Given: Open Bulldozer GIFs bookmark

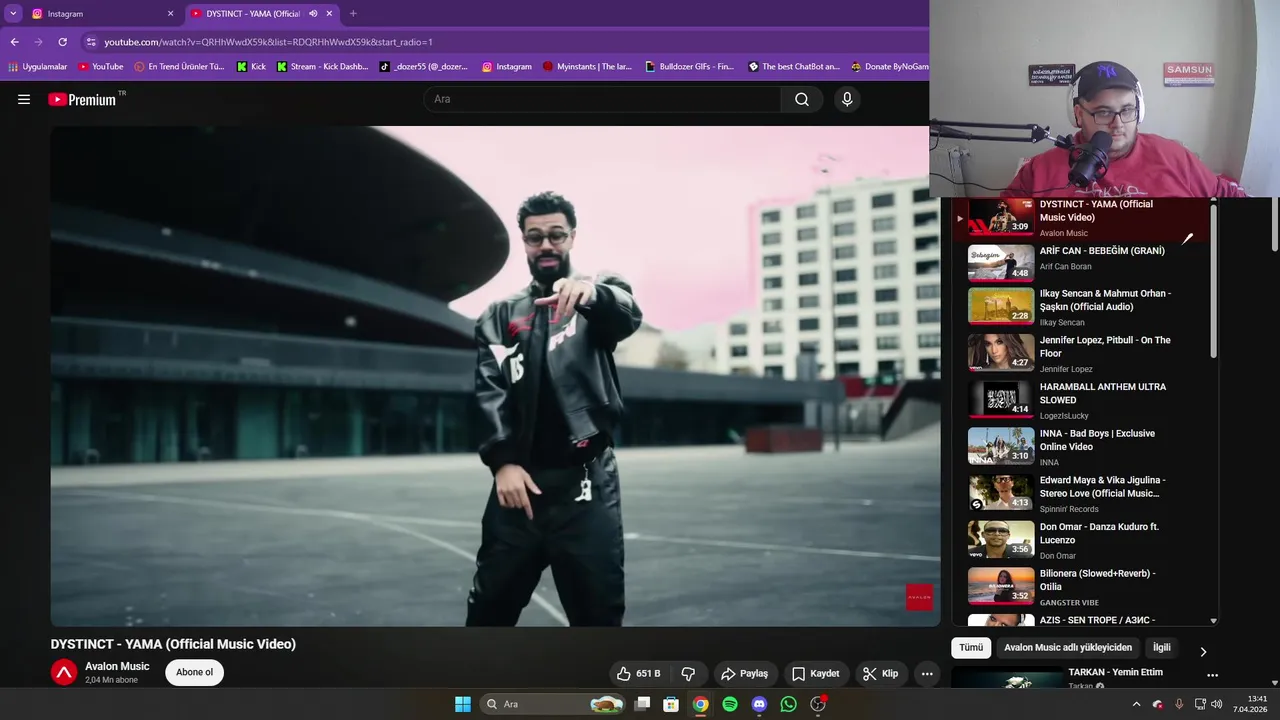Looking at the screenshot, I should click(x=689, y=67).
